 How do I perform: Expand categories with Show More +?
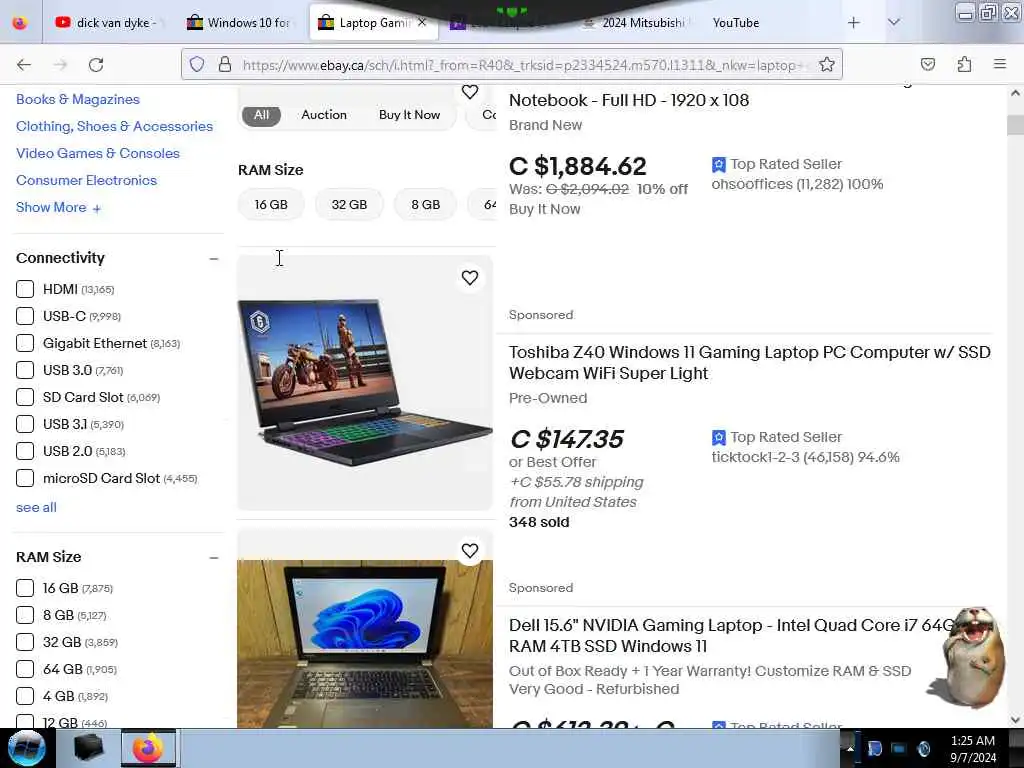coord(58,208)
